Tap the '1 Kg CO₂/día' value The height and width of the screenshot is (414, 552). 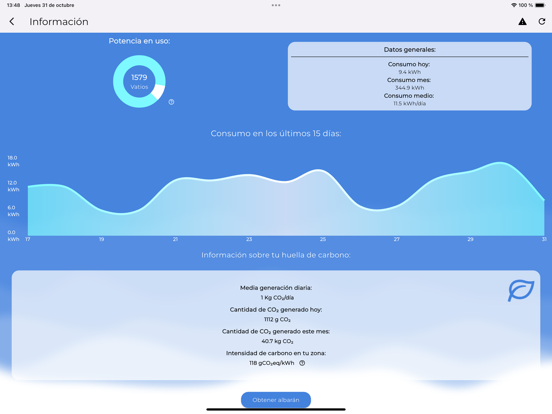(x=277, y=297)
